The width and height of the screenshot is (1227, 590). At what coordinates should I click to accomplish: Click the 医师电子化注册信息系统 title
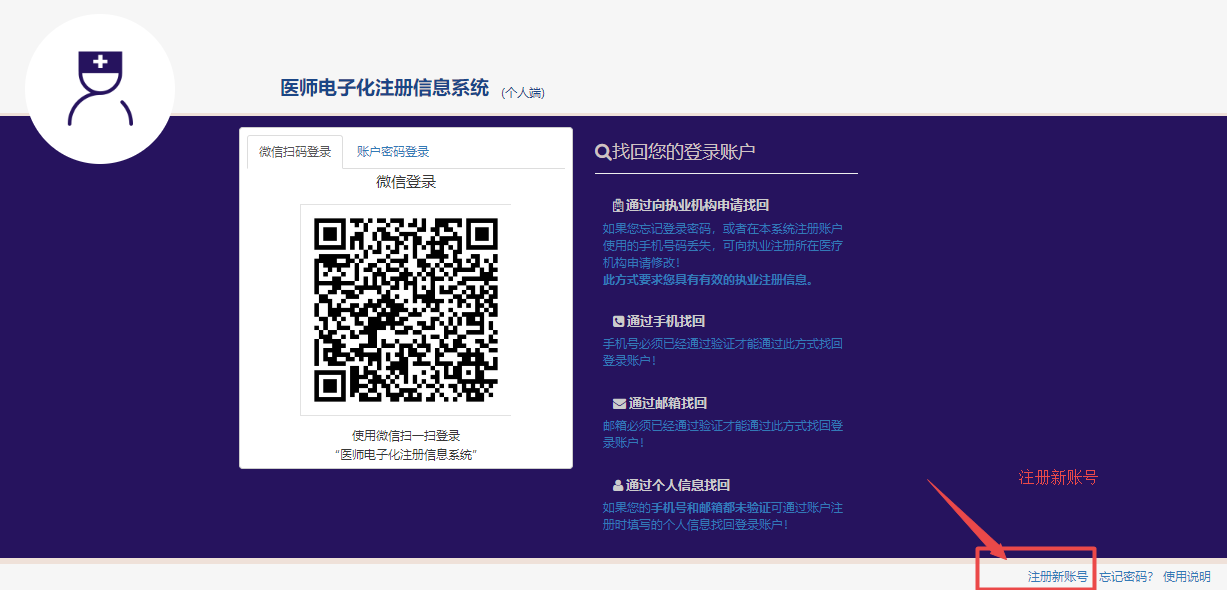coord(385,88)
